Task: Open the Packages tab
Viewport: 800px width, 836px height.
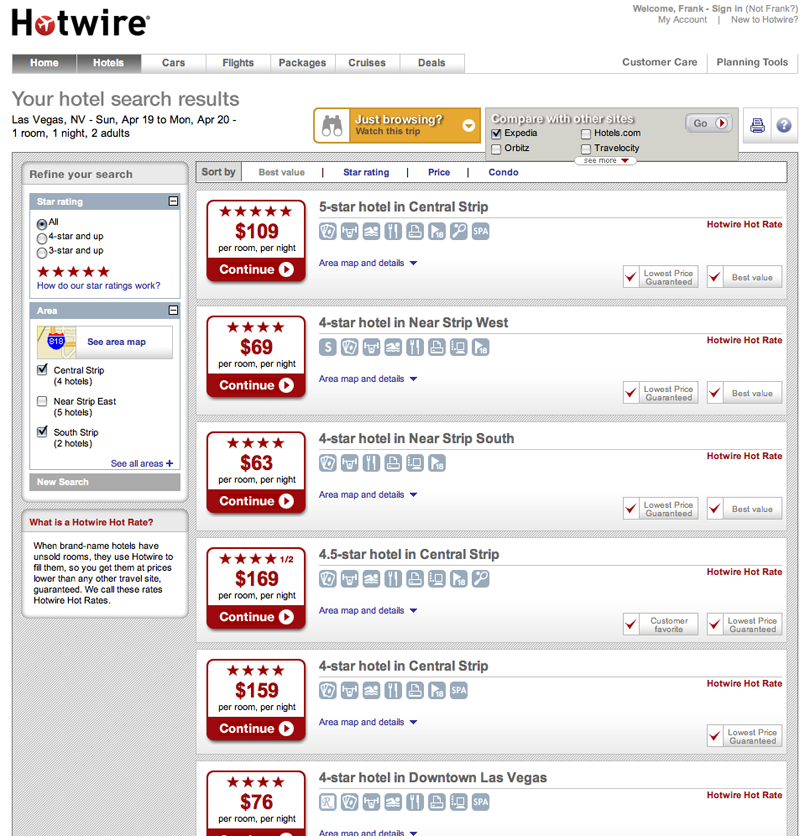Action: [x=302, y=63]
